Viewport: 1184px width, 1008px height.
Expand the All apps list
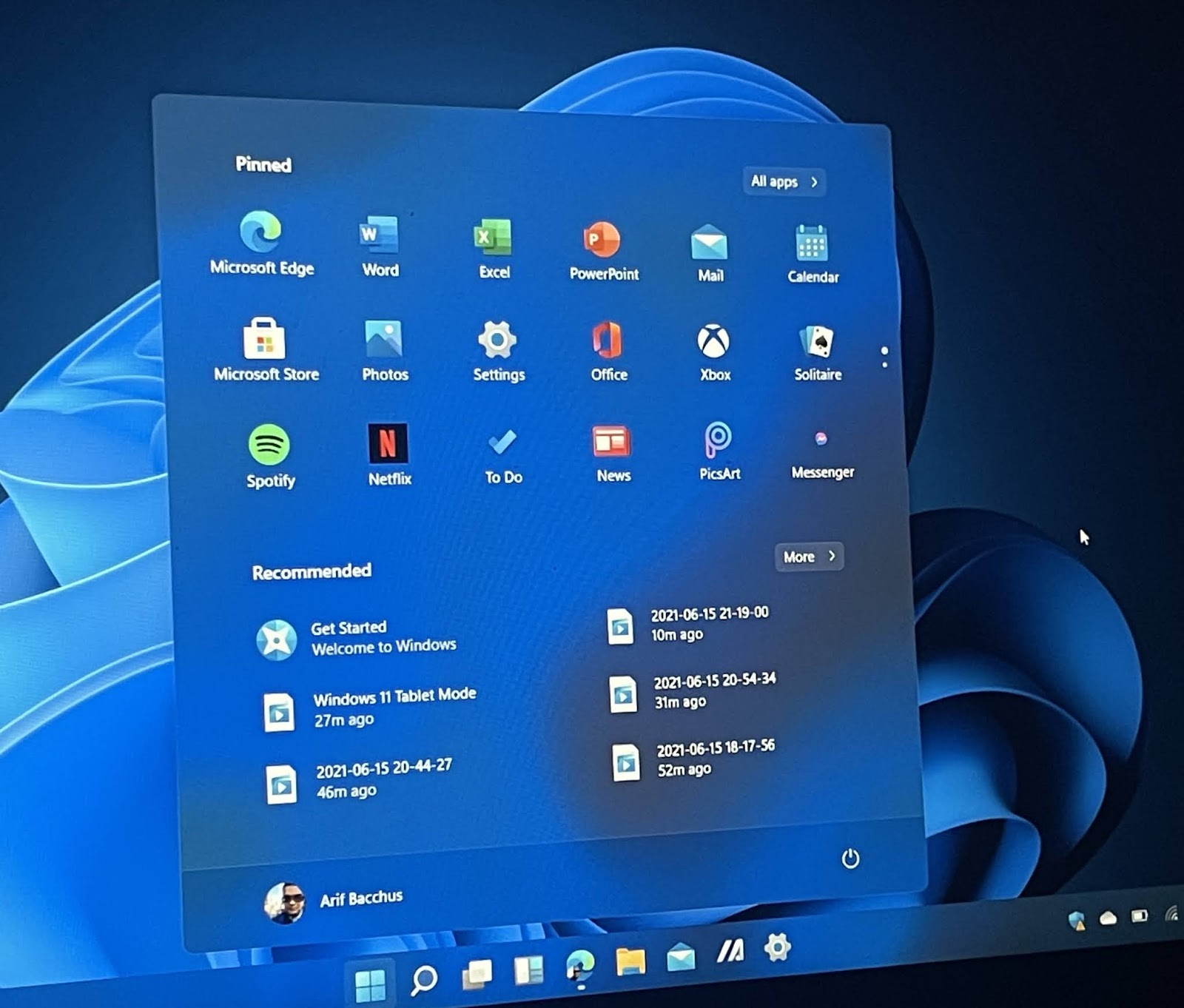click(783, 181)
